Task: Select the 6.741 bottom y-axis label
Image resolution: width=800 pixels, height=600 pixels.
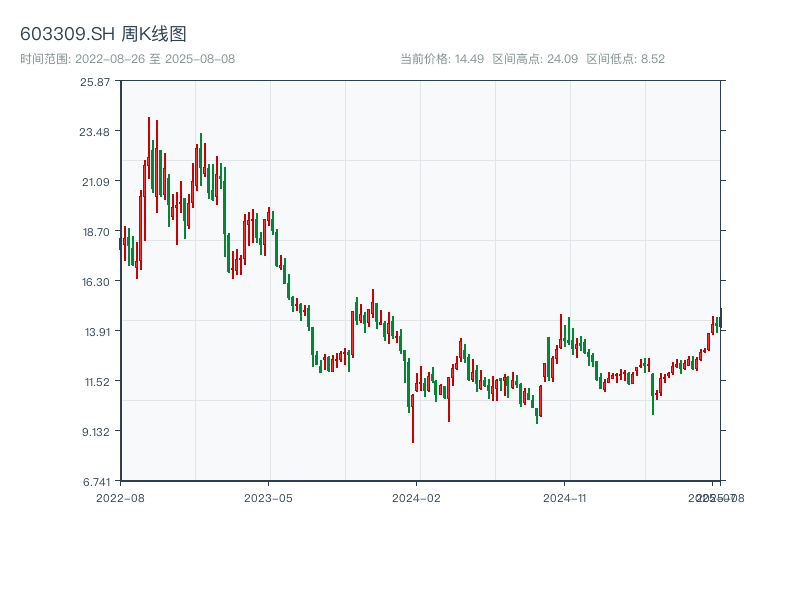Action: pos(95,482)
